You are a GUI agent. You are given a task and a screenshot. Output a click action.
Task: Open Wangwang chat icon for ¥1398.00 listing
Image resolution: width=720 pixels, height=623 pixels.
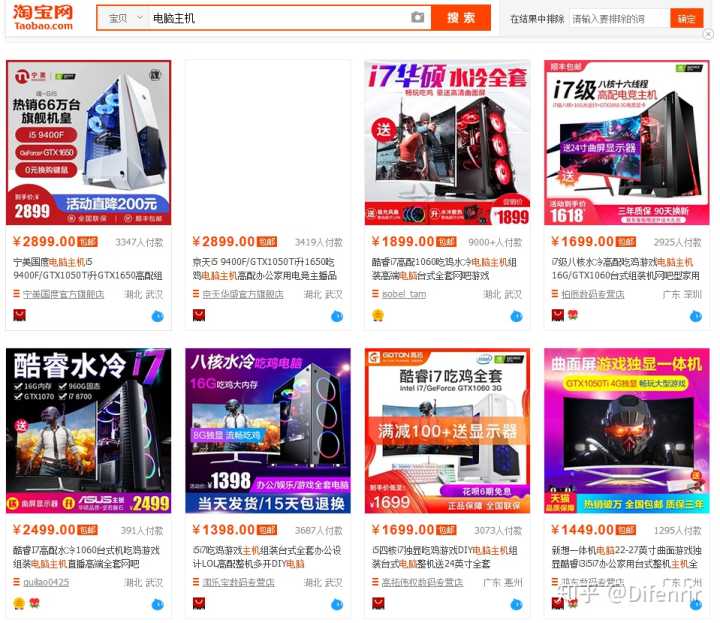click(x=337, y=604)
